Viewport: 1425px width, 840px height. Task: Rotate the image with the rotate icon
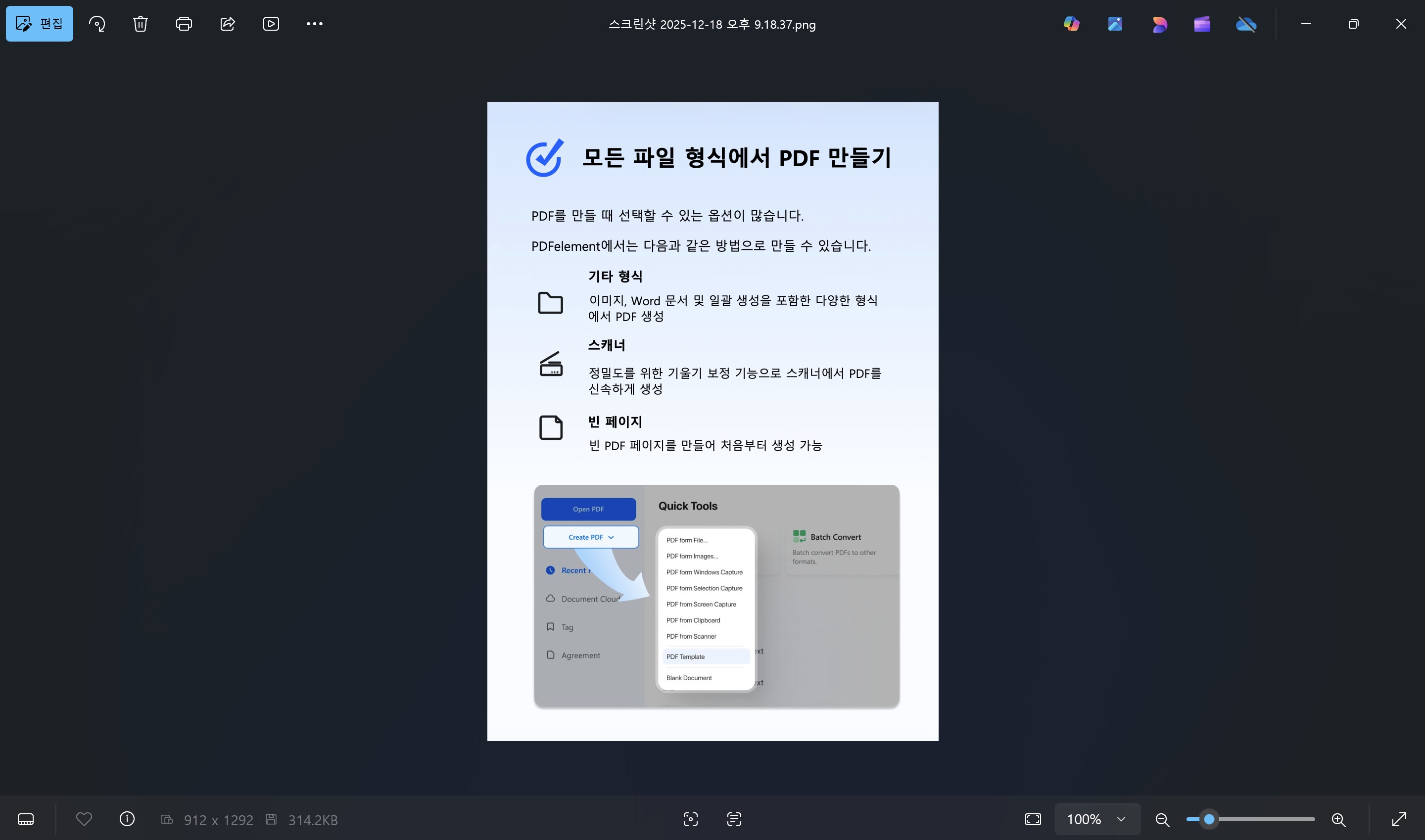[x=97, y=24]
